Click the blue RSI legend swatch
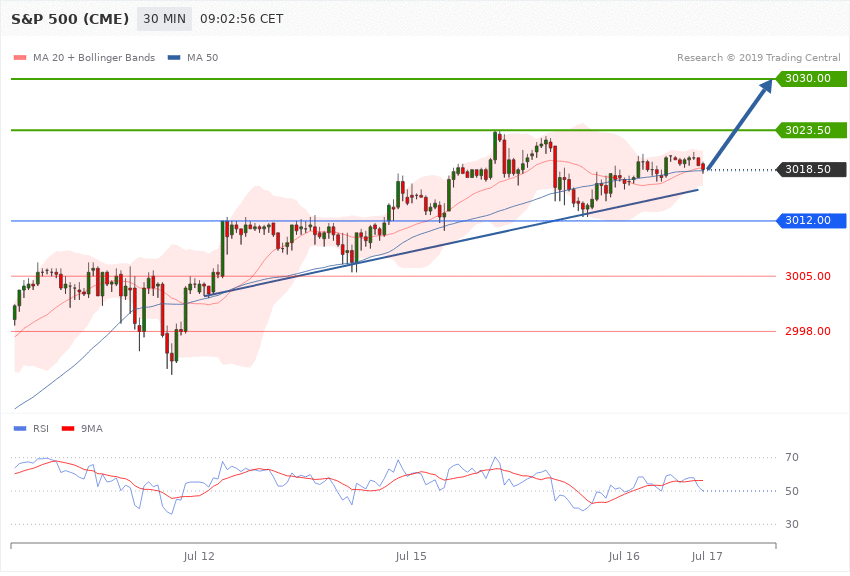 click(20, 429)
